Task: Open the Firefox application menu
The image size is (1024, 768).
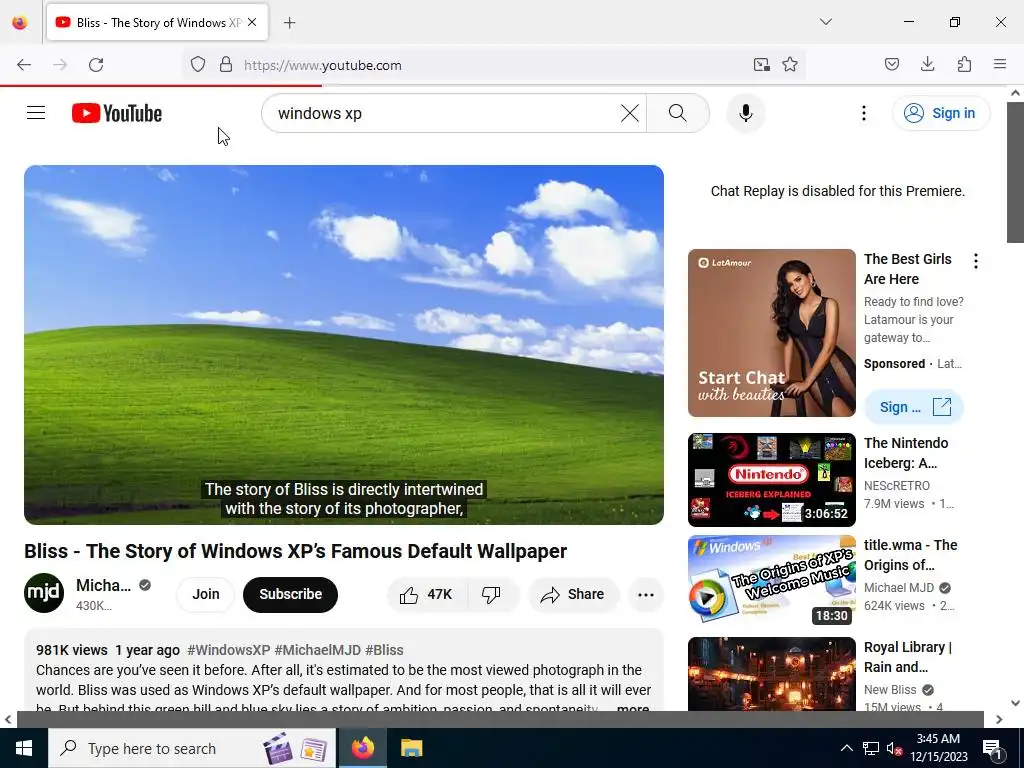Action: 1000,65
